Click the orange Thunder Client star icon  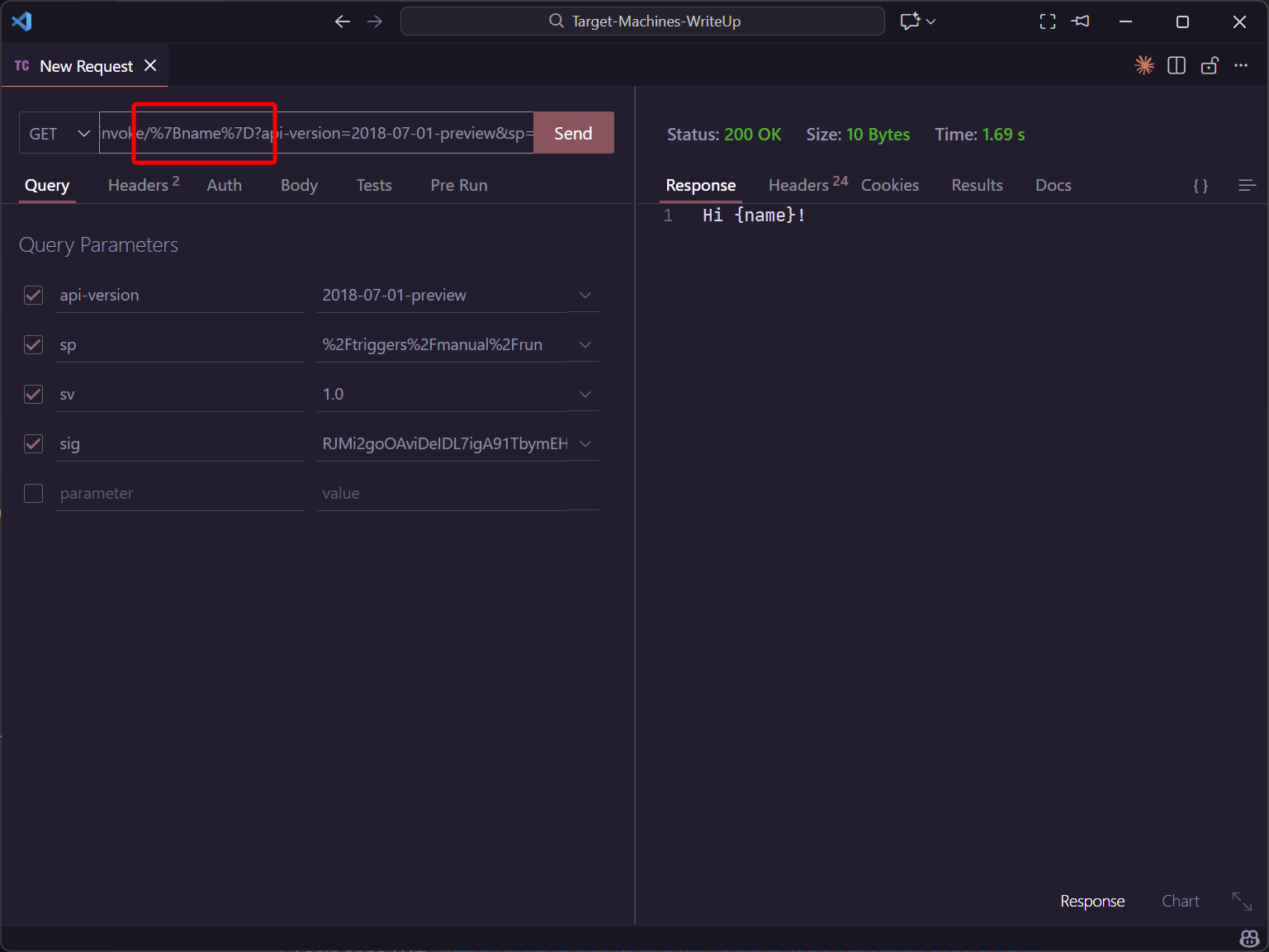tap(1144, 66)
